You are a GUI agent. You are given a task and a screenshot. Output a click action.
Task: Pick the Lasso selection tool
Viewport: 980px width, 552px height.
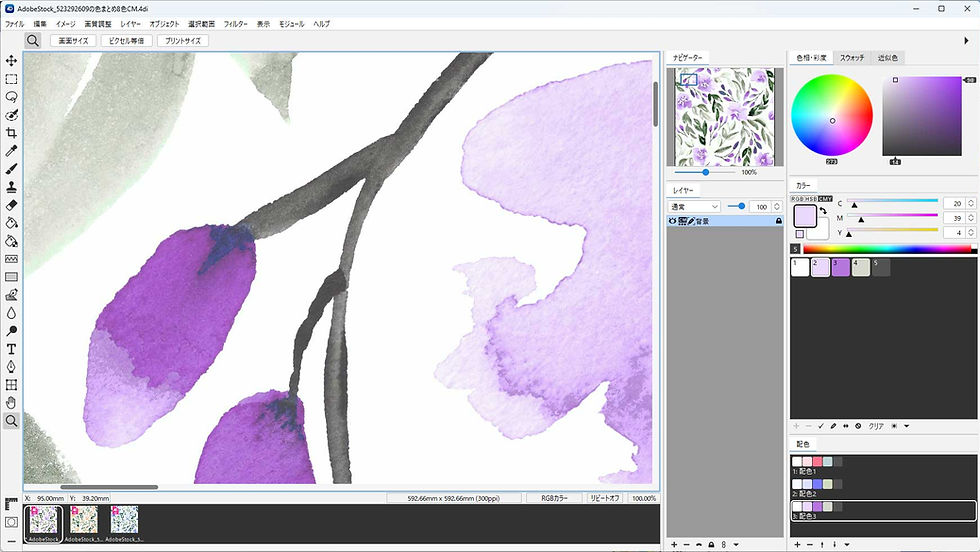pyautogui.click(x=11, y=97)
